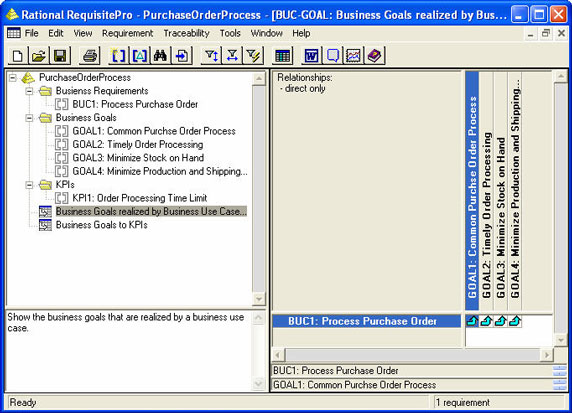Click the application icon left of File menu
The image size is (572, 413).
[x=14, y=33]
